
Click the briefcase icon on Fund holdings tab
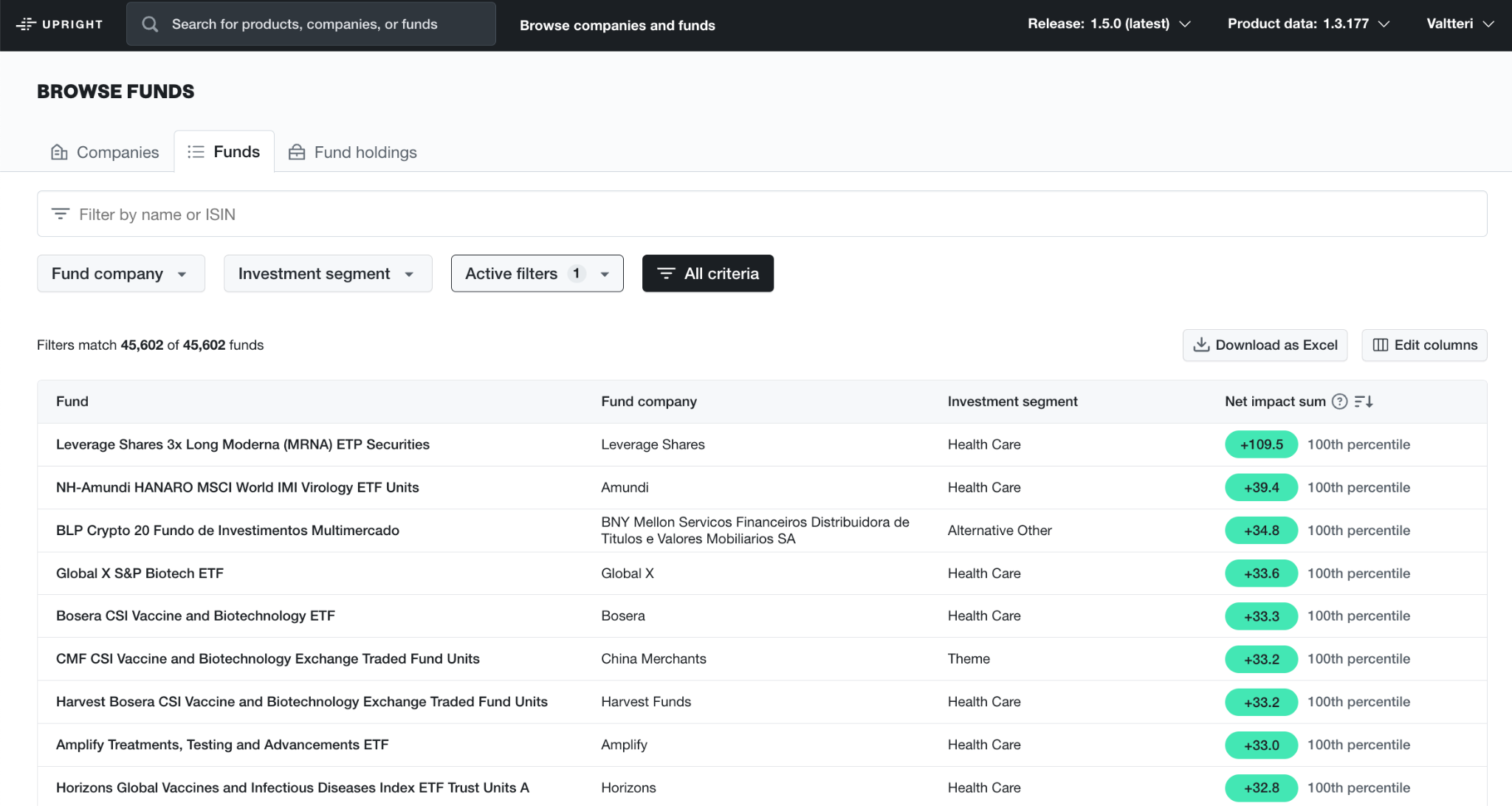pyautogui.click(x=297, y=152)
